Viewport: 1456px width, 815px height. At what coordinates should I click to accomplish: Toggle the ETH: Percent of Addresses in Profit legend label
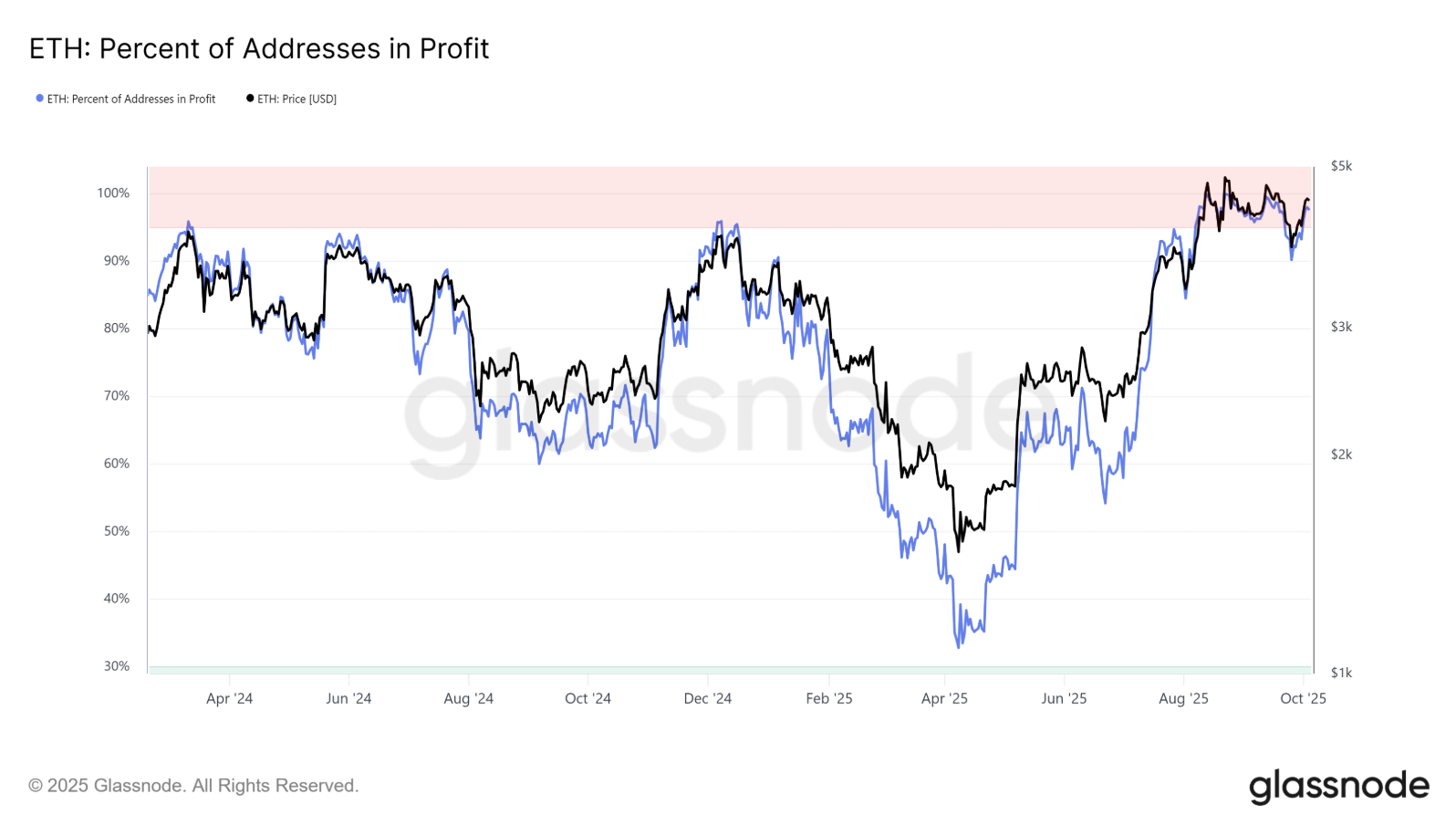pyautogui.click(x=131, y=99)
